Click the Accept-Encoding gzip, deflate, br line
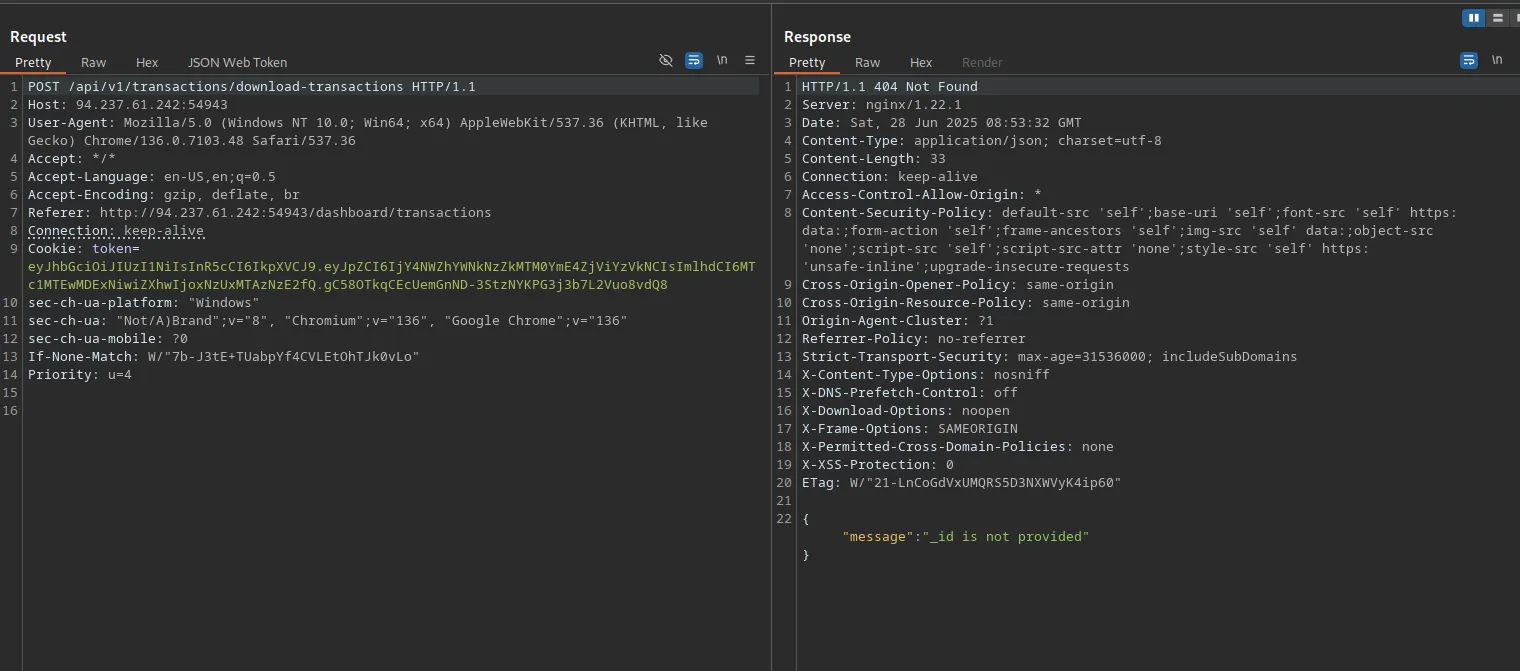The image size is (1520, 671). coord(164,195)
